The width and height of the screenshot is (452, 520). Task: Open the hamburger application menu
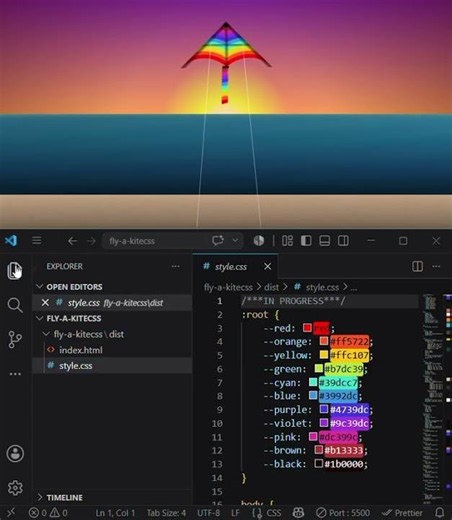[x=37, y=240]
